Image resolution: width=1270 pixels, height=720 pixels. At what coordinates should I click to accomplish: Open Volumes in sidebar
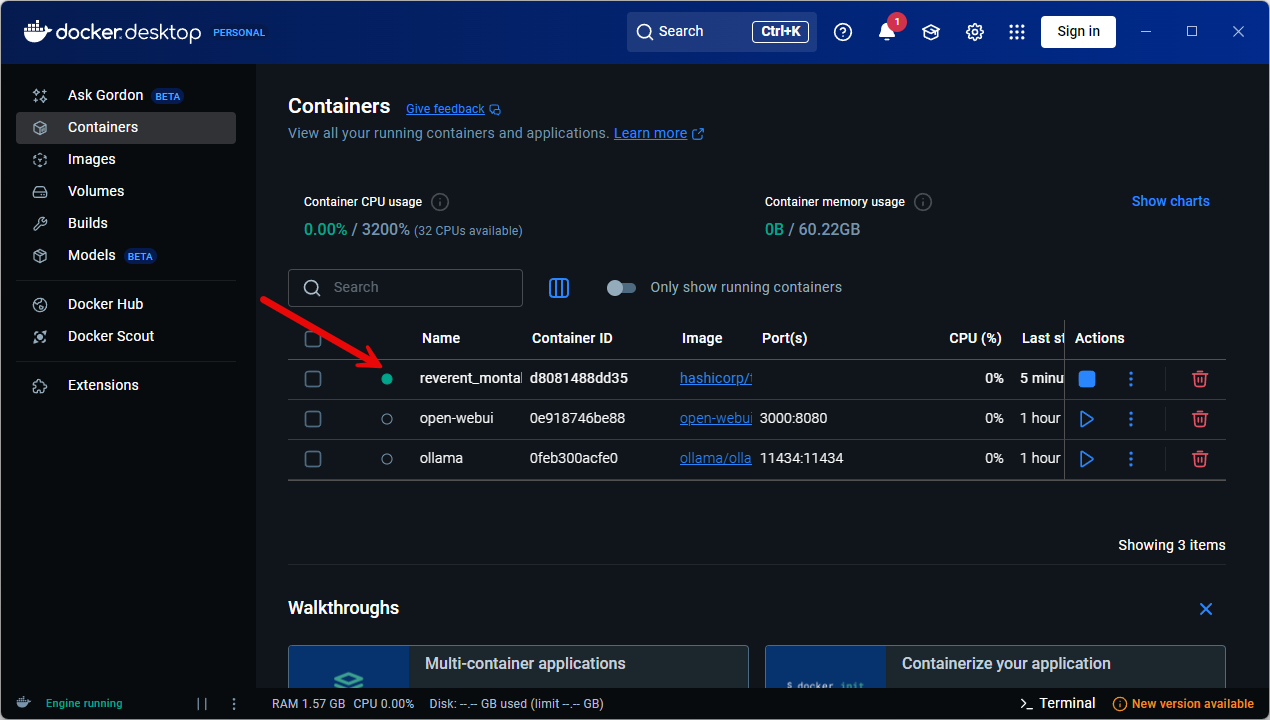[x=126, y=192]
